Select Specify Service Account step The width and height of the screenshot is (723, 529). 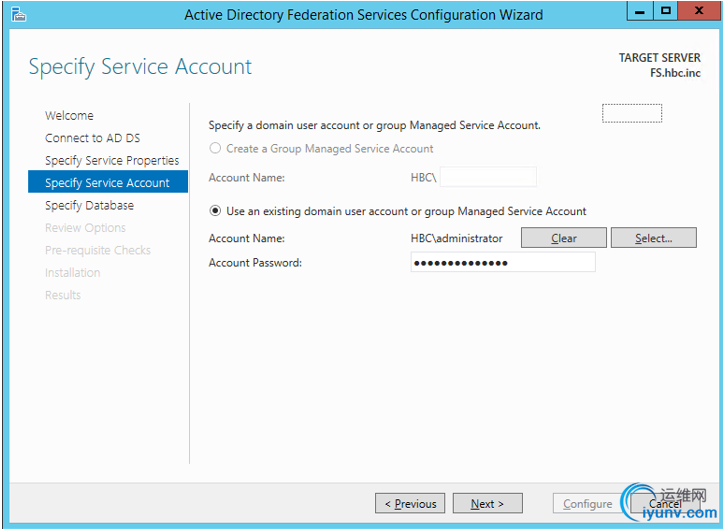pyautogui.click(x=108, y=182)
